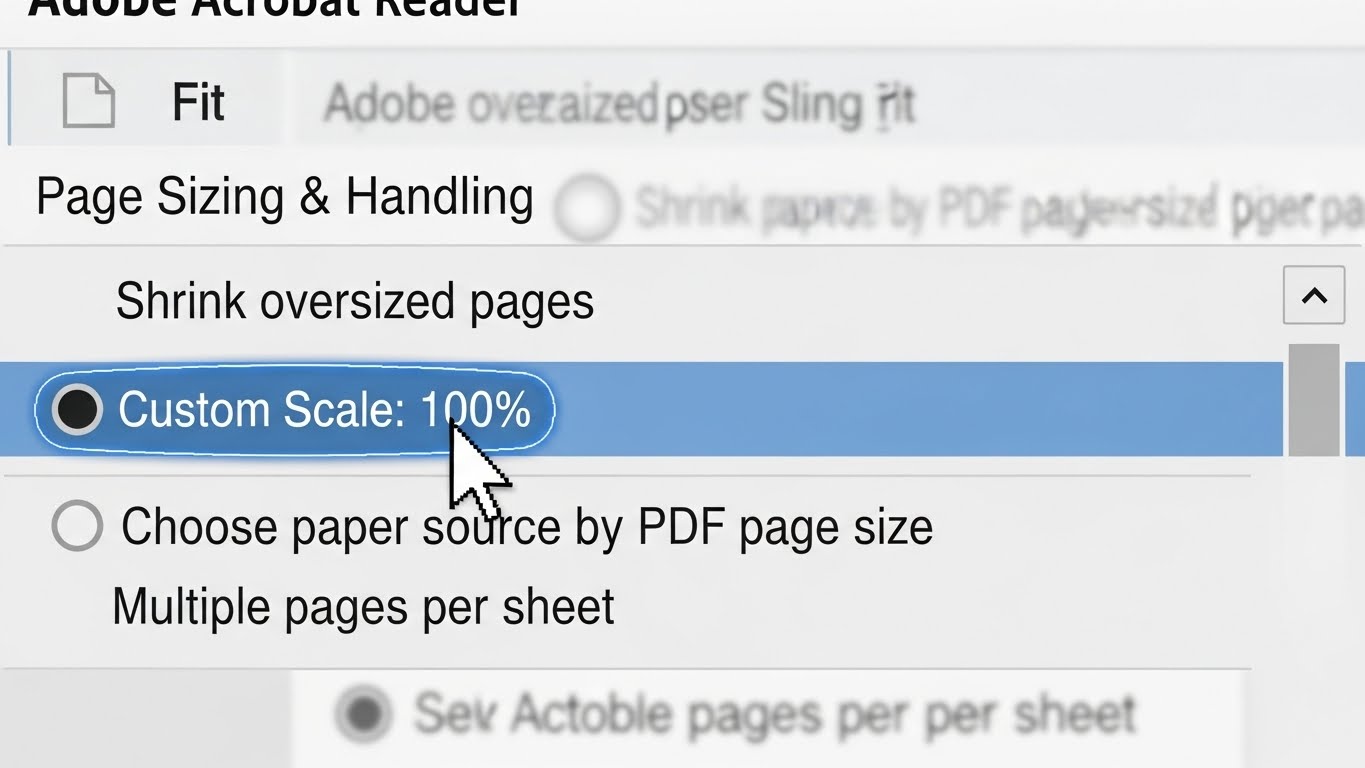Viewport: 1365px width, 768px height.
Task: Click the scrollbar track below the thumb
Action: pyautogui.click(x=1313, y=560)
